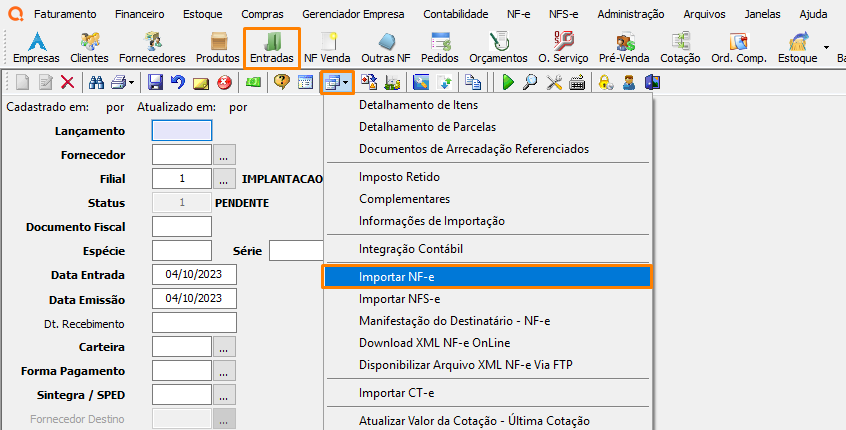
Task: Open the Compras menu
Action: coord(262,14)
